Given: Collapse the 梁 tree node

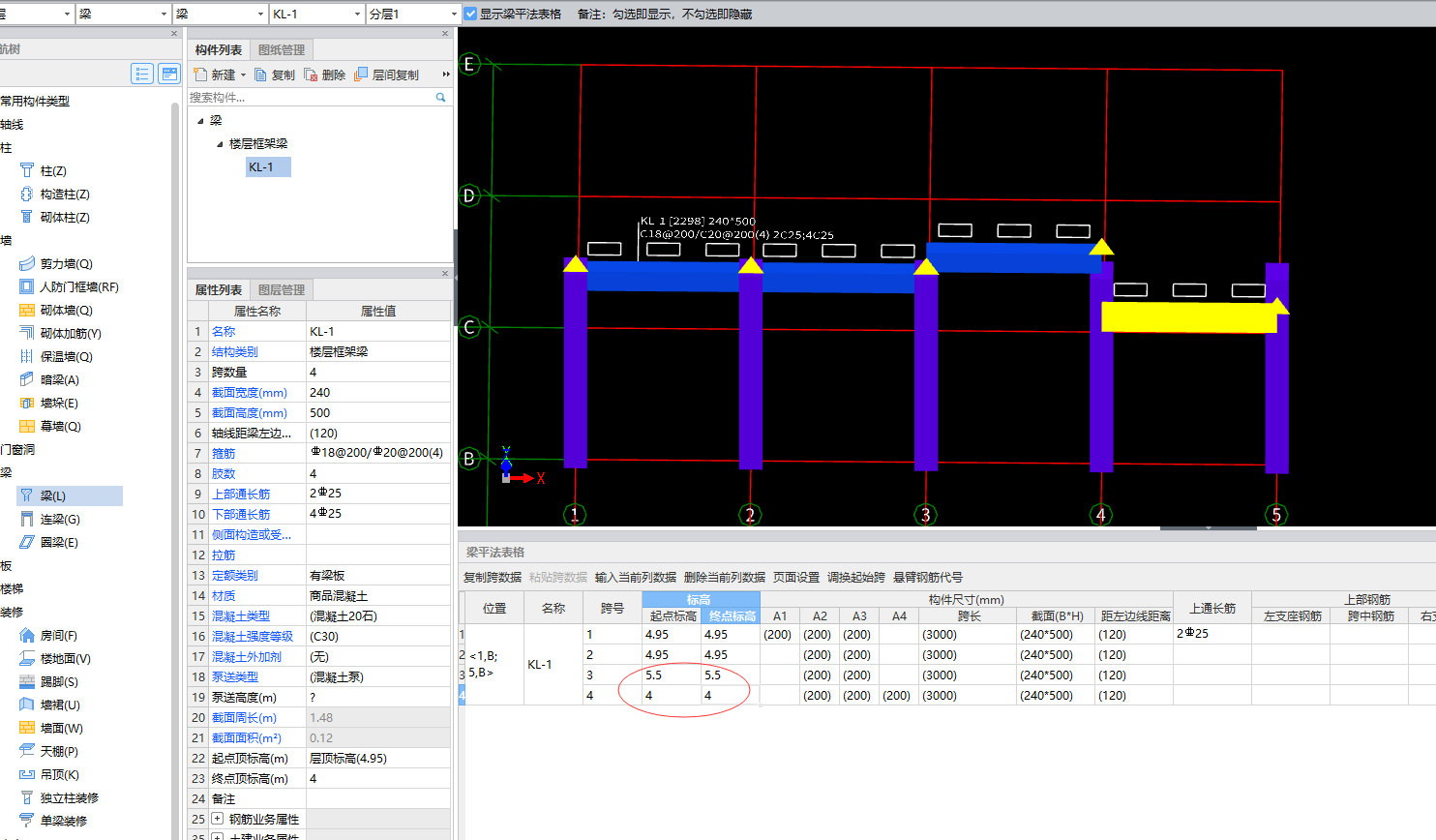Looking at the screenshot, I should (200, 120).
